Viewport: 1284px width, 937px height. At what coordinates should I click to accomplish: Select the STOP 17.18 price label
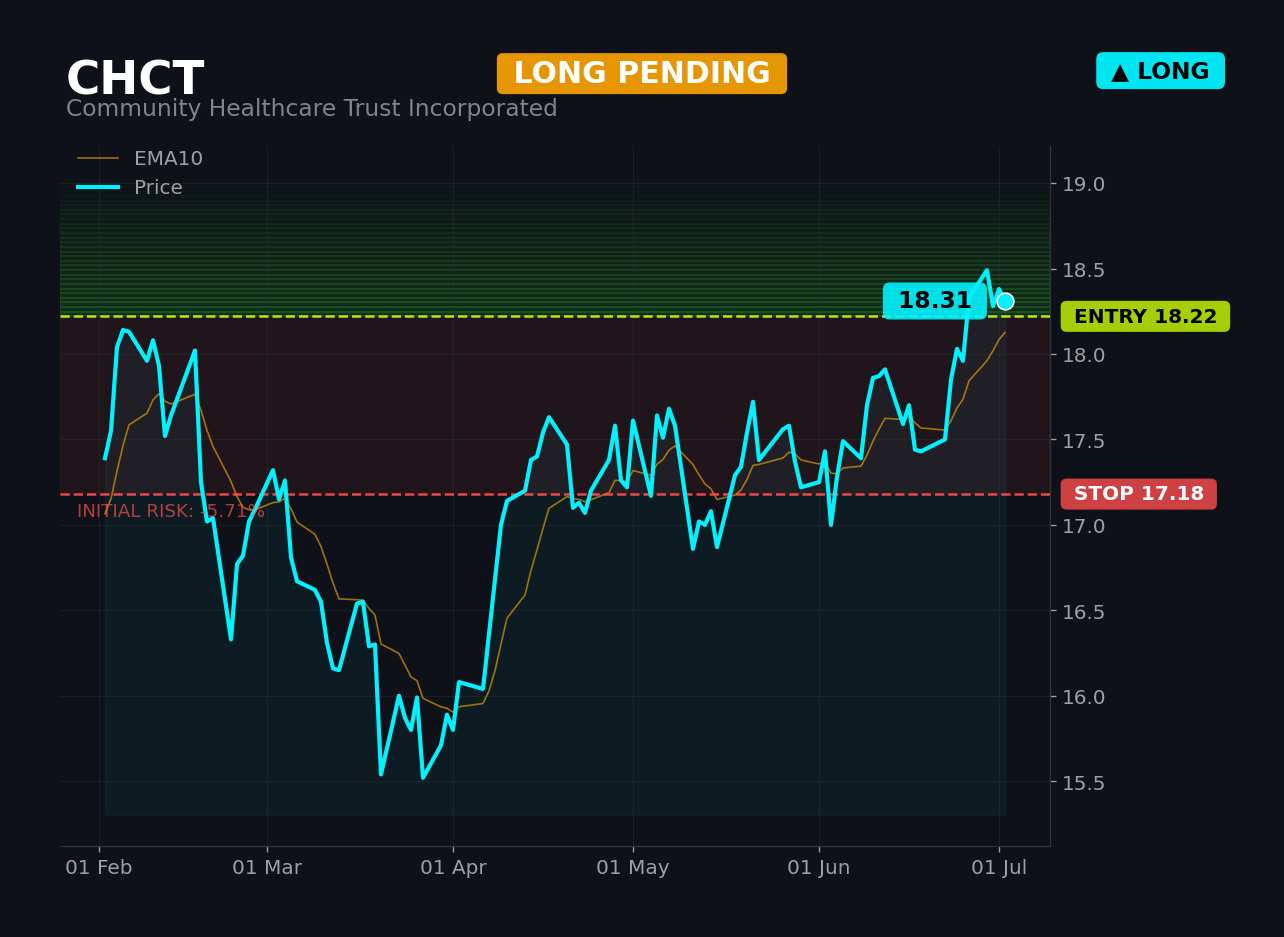(x=1139, y=494)
